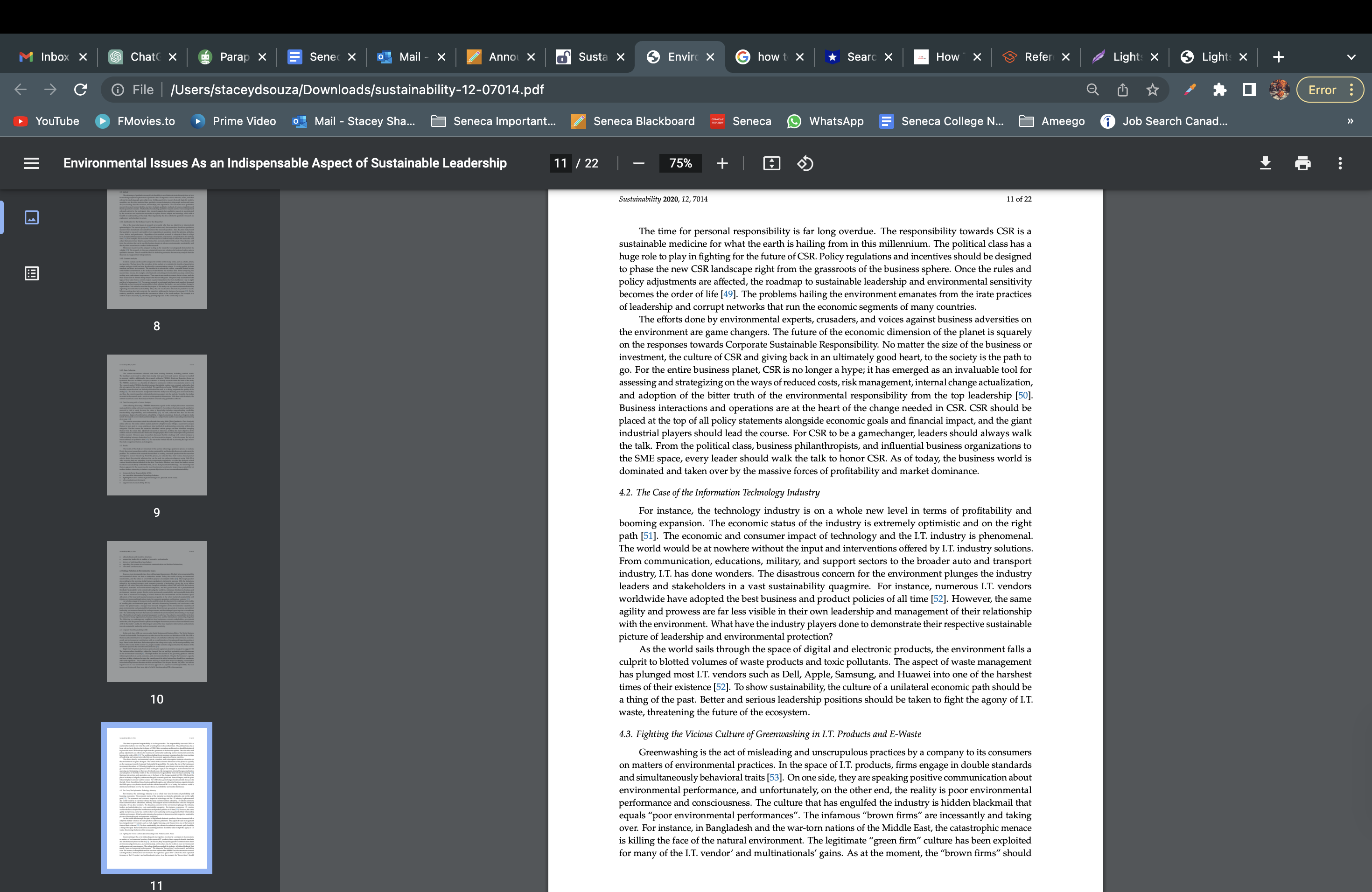Show document outline view in sidebar
Screen dimensions: 1372x892
[32, 273]
